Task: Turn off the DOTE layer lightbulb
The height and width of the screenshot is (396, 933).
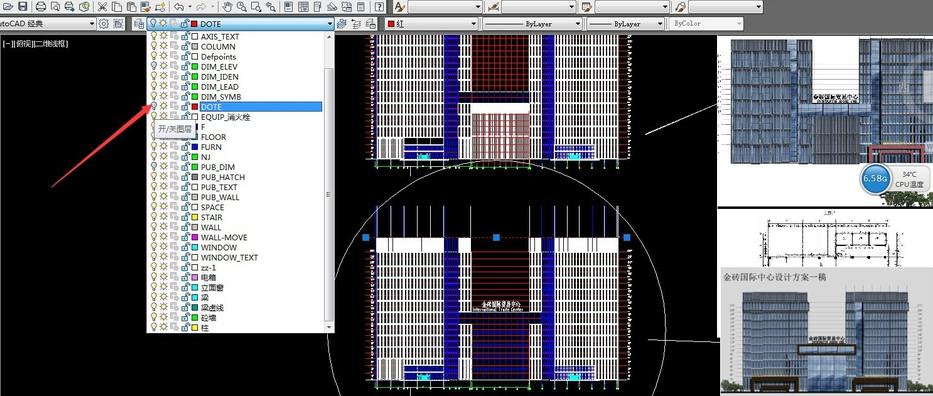Action: [154, 106]
